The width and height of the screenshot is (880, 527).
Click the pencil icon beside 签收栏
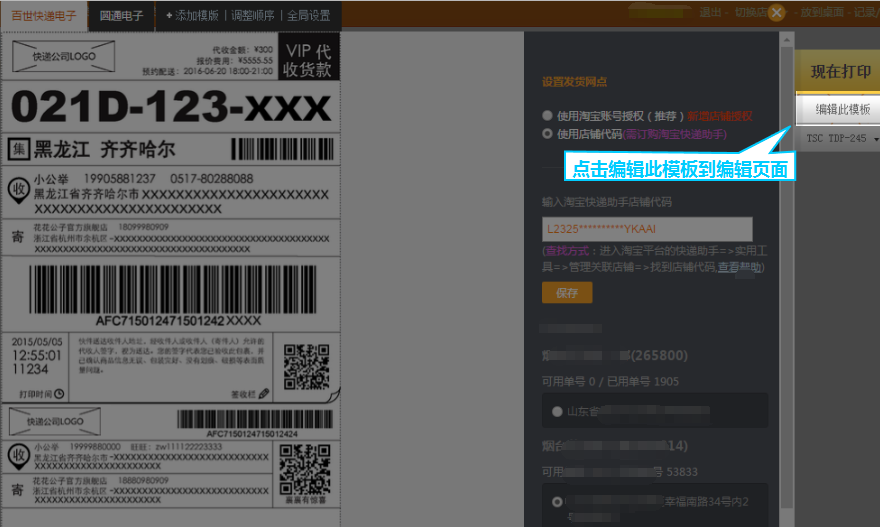[264, 394]
